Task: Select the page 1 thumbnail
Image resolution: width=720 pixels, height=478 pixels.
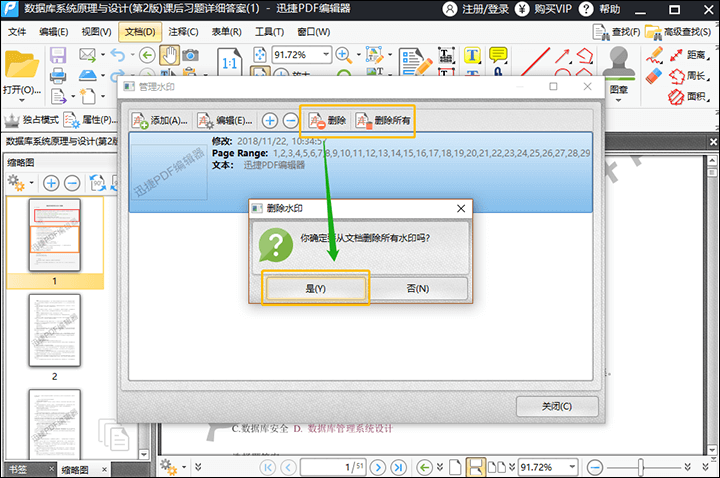Action: 55,236
